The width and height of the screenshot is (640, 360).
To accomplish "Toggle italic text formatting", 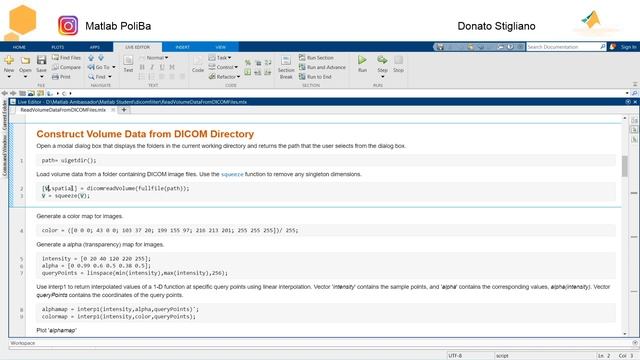I will [x=152, y=67].
